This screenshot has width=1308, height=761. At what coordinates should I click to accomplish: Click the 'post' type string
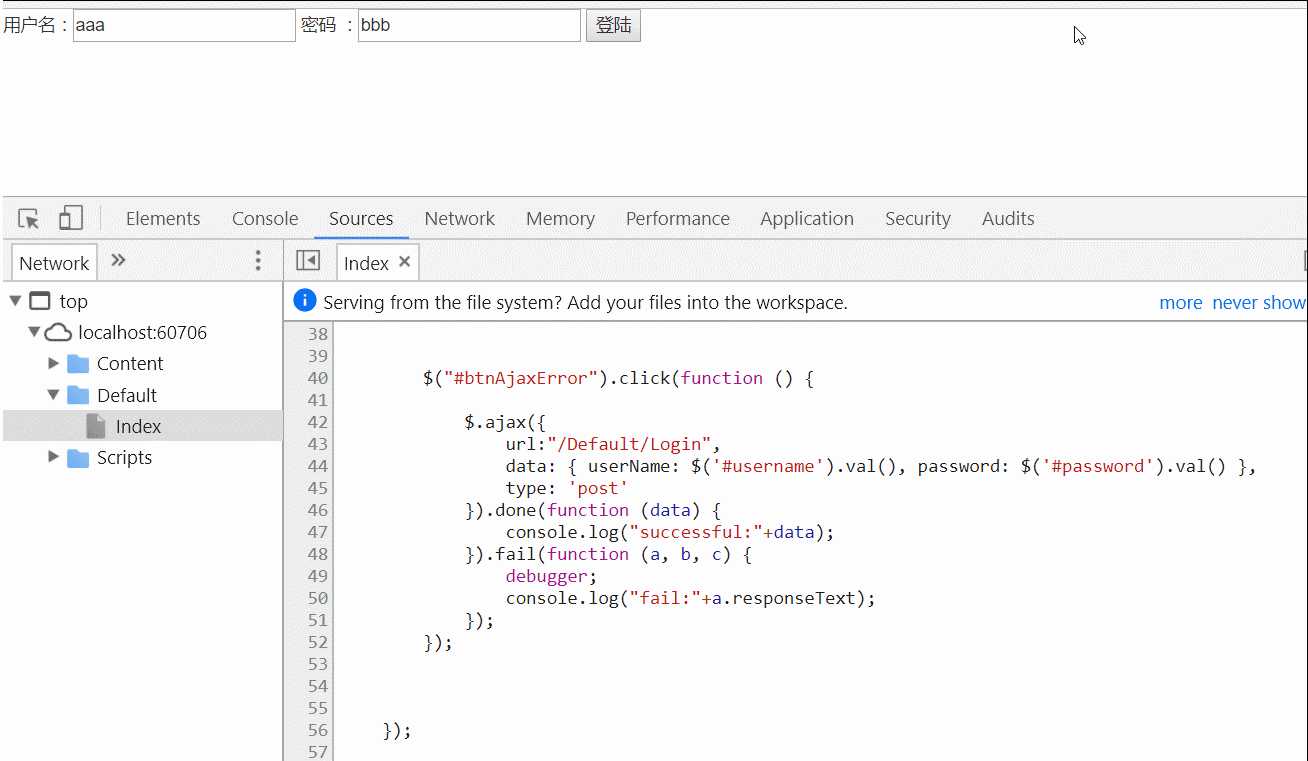tap(598, 488)
